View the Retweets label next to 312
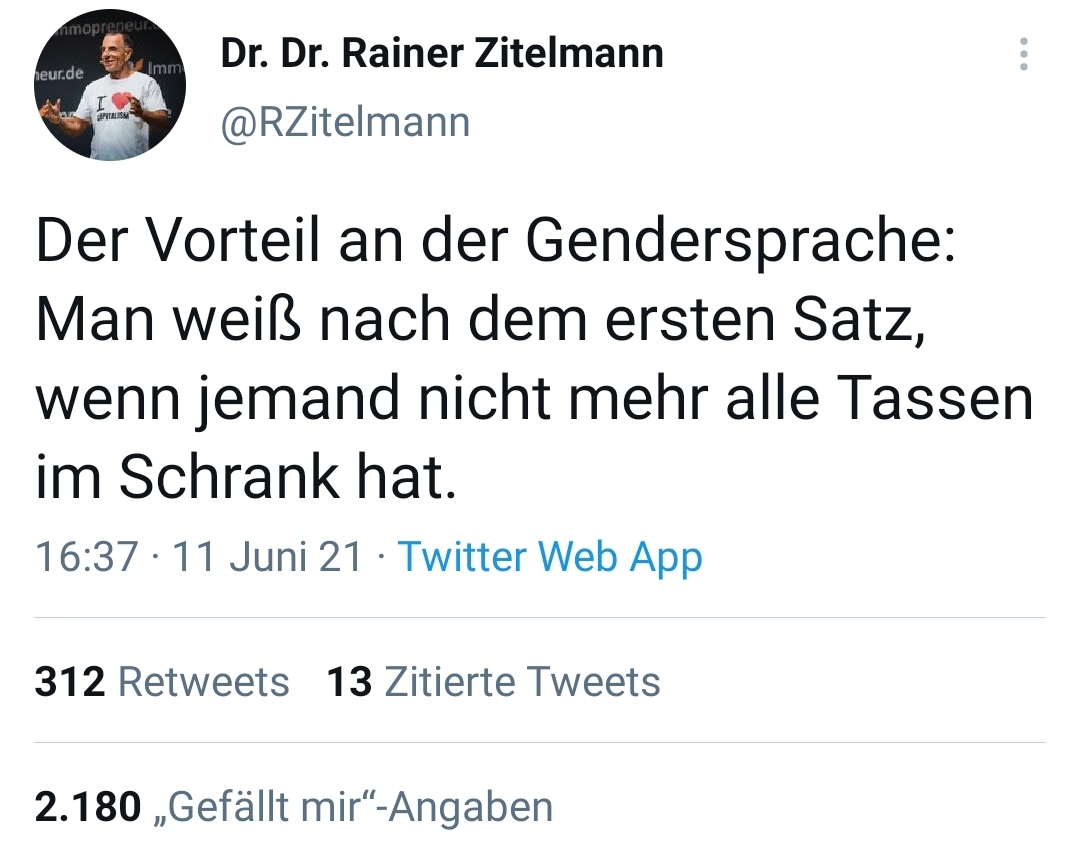Image resolution: width=1080 pixels, height=853 pixels. (203, 682)
